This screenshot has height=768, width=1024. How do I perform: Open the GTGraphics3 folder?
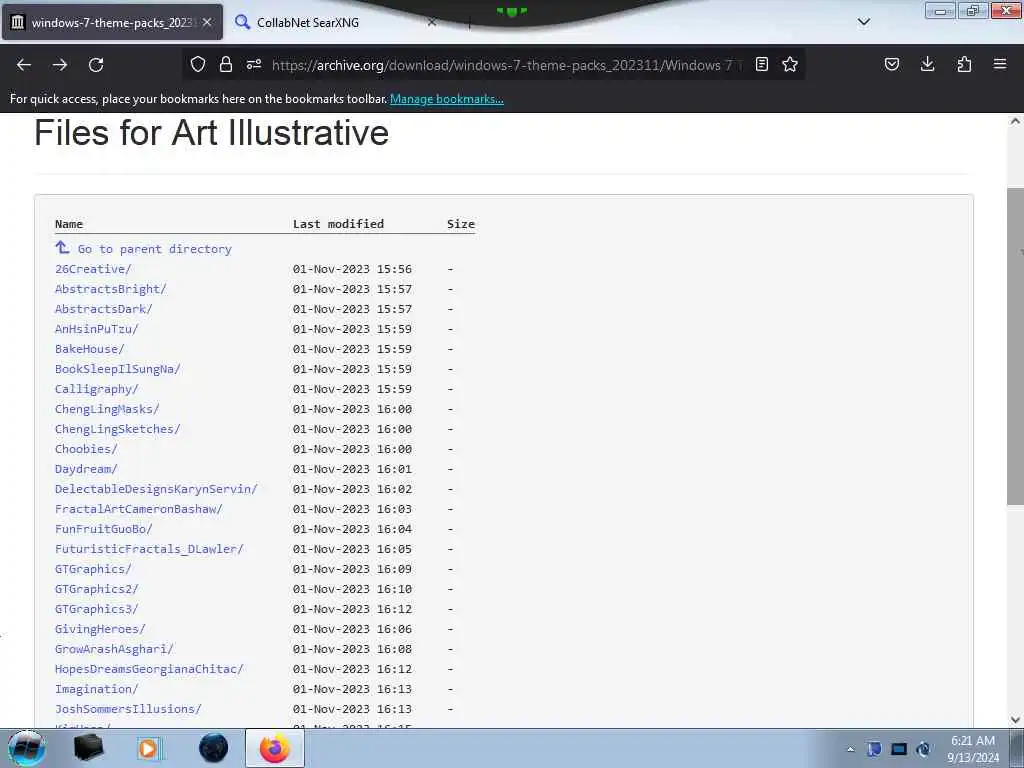point(97,609)
